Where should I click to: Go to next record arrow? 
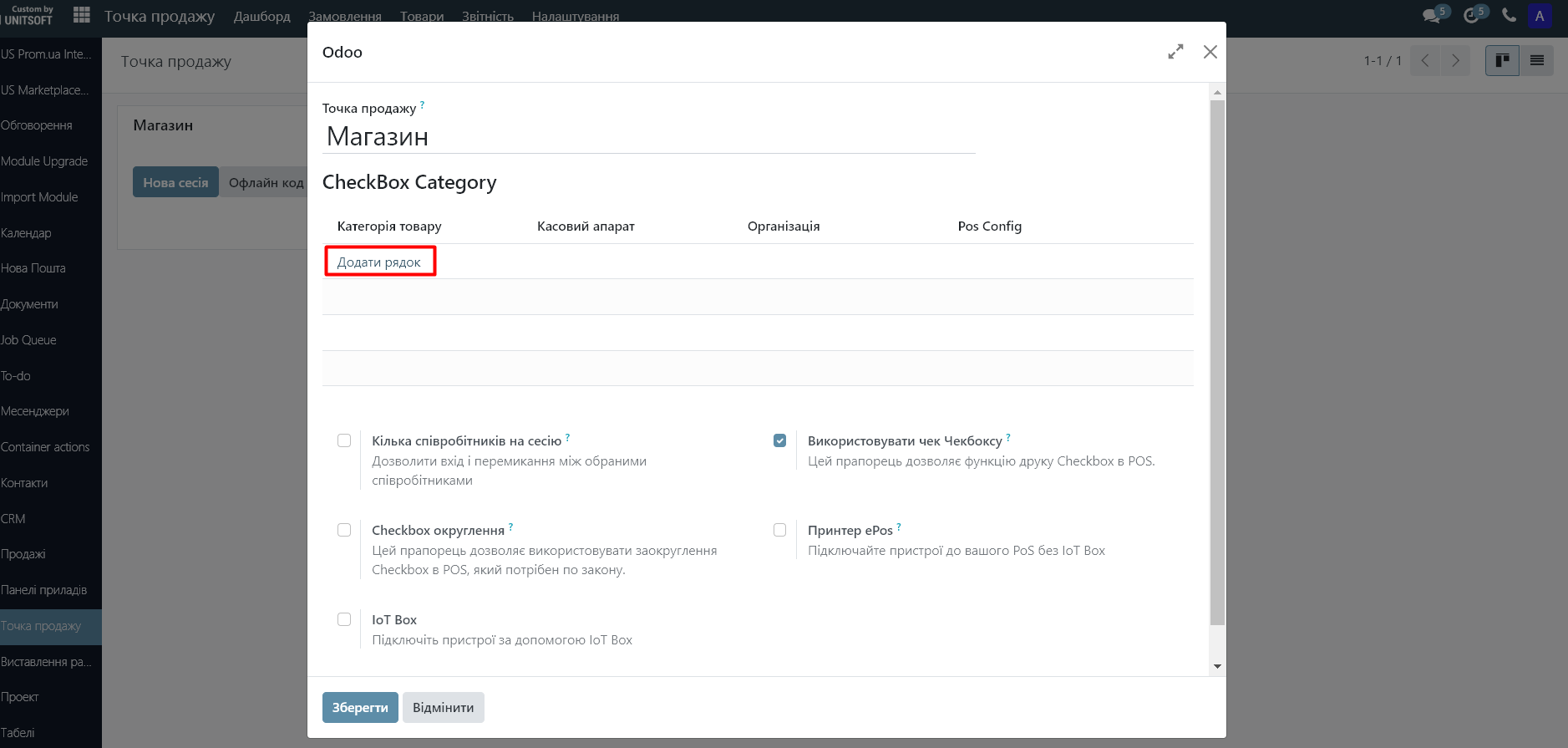click(1455, 60)
